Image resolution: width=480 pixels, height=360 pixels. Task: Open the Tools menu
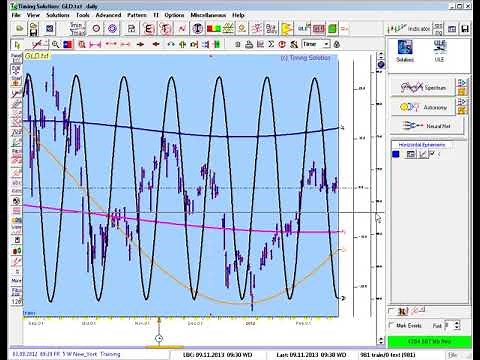[x=82, y=15]
